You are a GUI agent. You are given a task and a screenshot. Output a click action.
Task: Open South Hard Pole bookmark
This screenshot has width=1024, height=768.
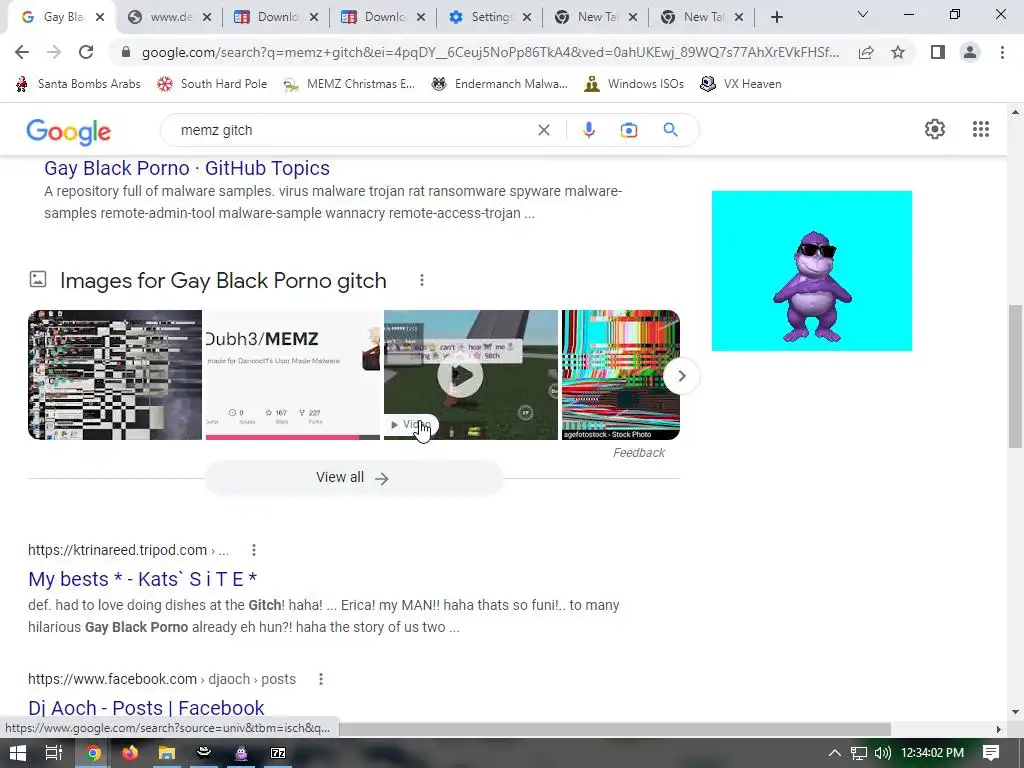213,84
